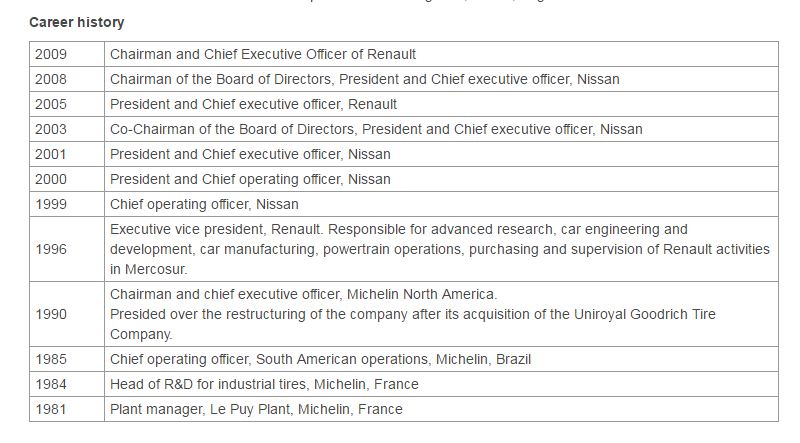
Task: Click Chairman and CEO of Renault row
Action: (263, 54)
